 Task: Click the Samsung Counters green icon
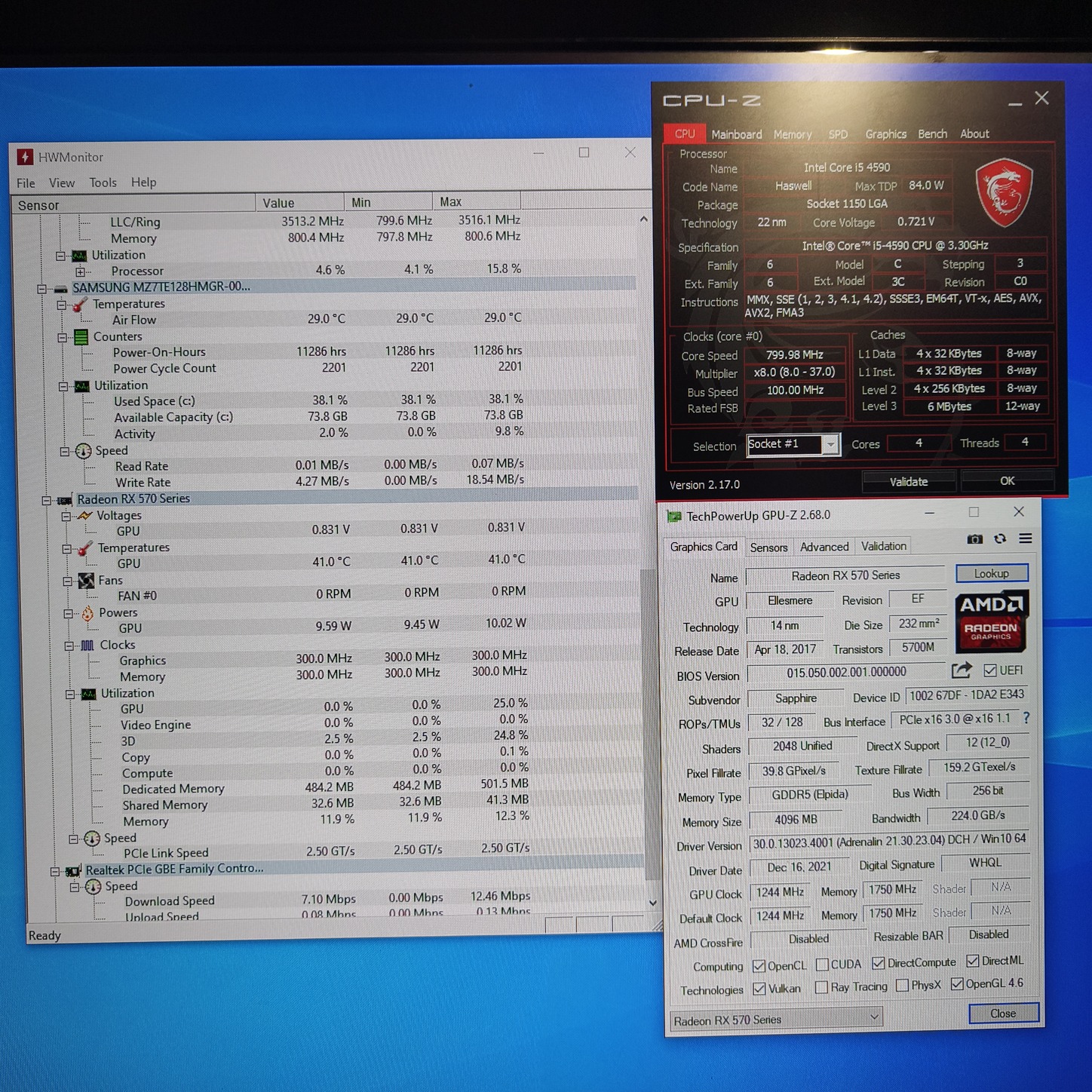pos(81,337)
